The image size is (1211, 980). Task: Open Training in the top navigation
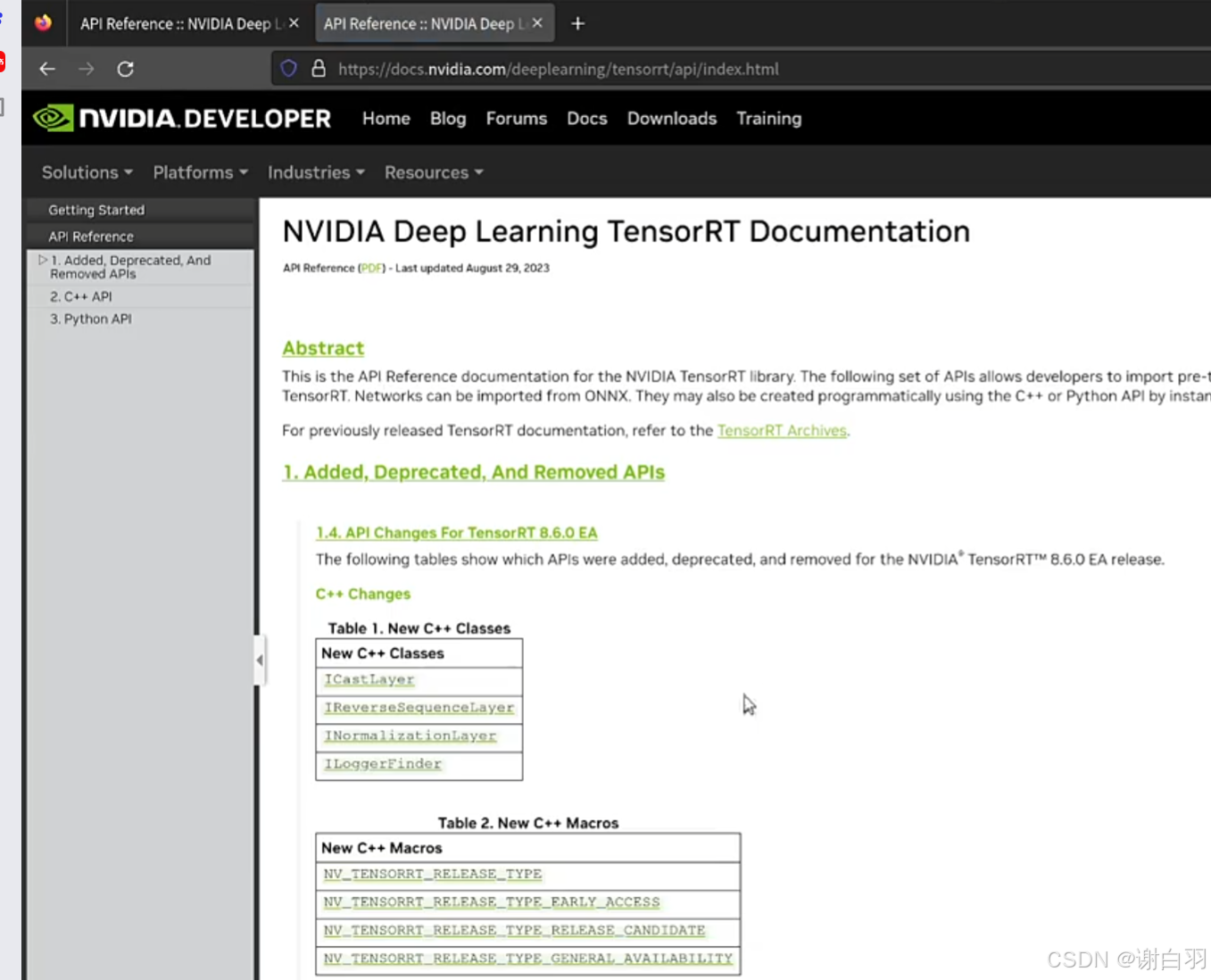pyautogui.click(x=769, y=119)
